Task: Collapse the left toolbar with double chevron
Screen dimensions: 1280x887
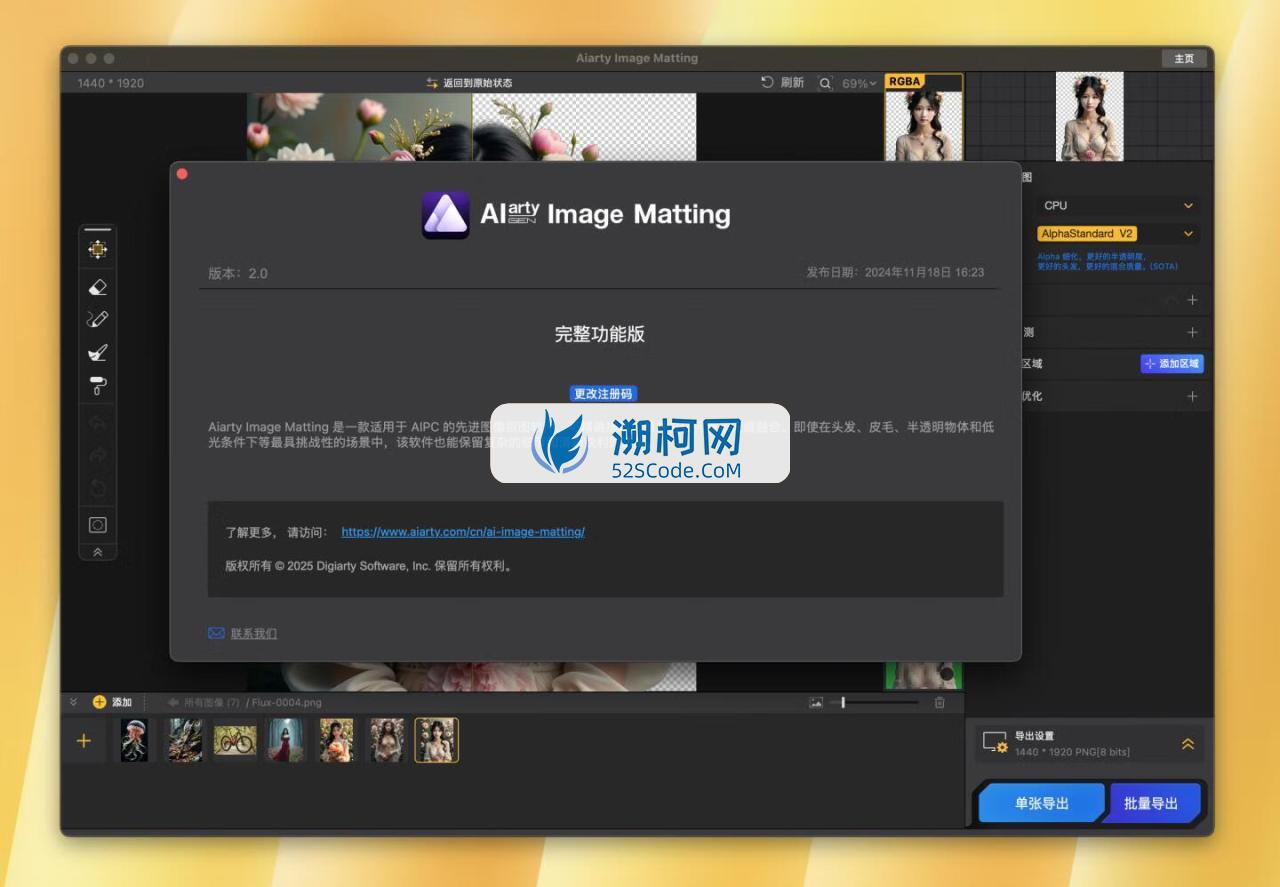Action: pos(97,552)
